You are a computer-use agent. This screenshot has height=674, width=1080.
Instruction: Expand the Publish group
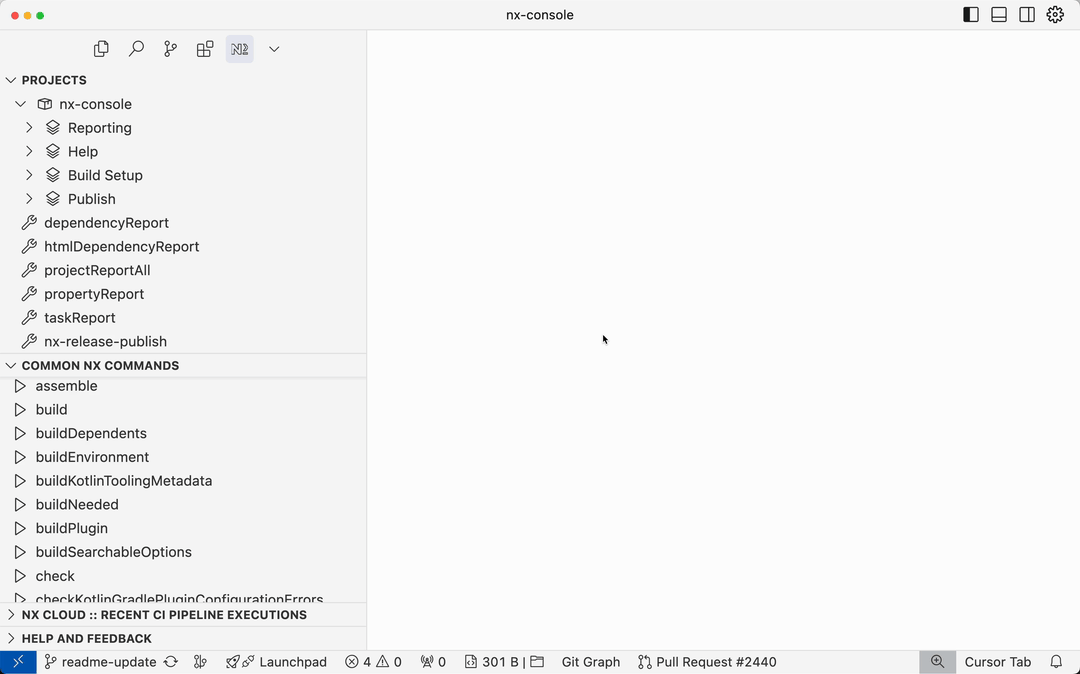click(x=29, y=199)
